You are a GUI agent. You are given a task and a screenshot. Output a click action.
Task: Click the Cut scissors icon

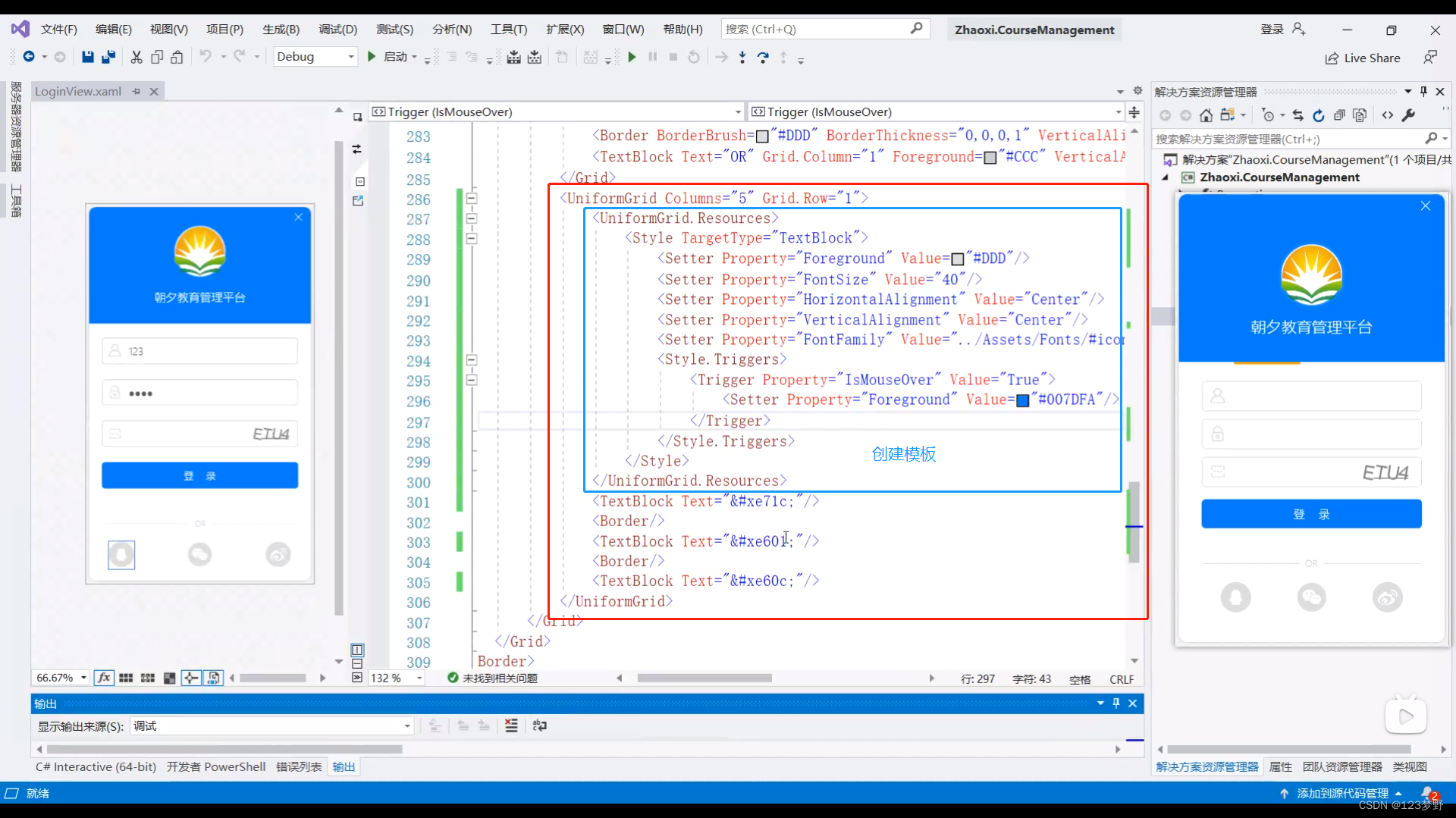click(x=136, y=57)
